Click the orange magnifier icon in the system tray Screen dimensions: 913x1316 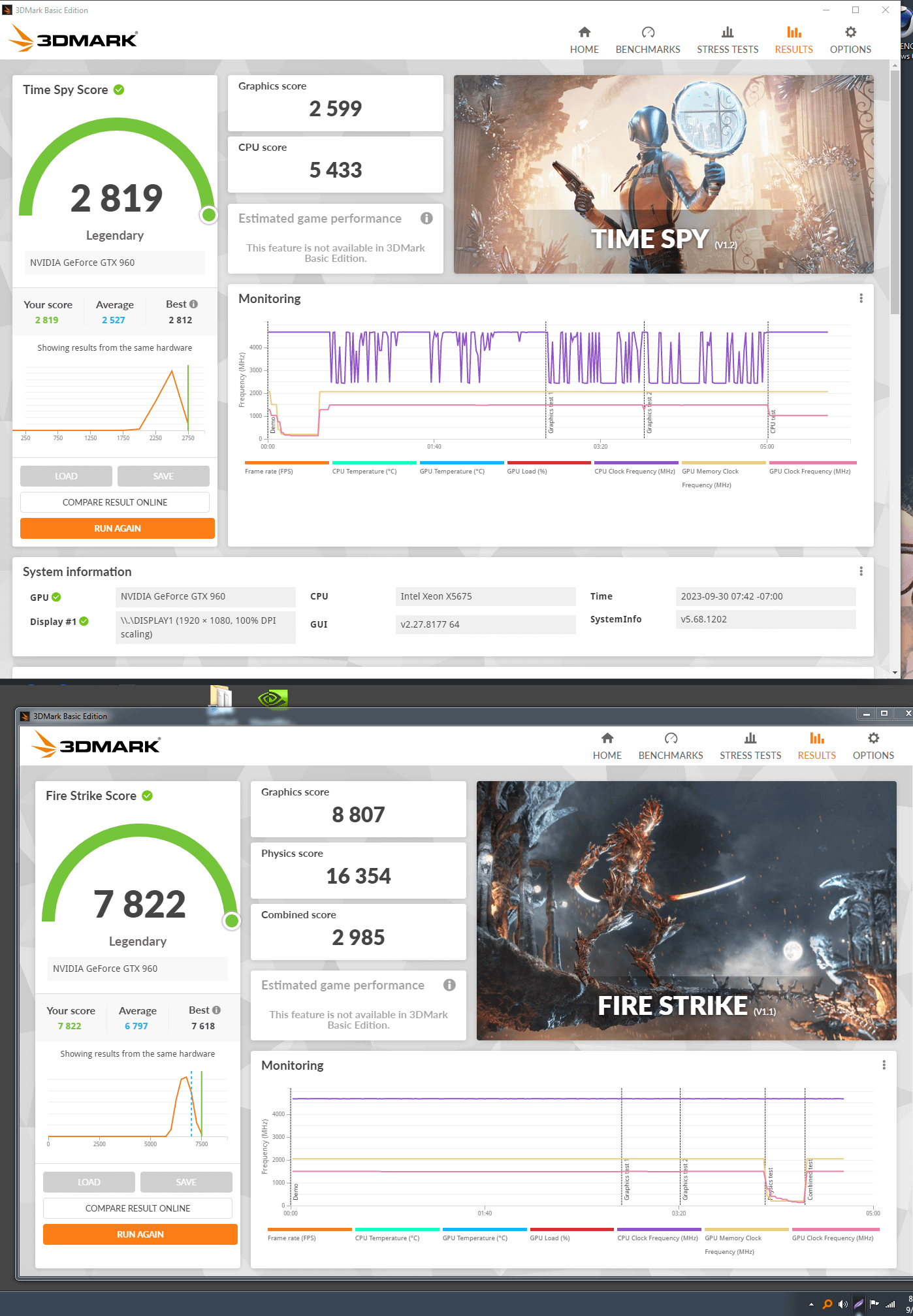pos(827,1304)
